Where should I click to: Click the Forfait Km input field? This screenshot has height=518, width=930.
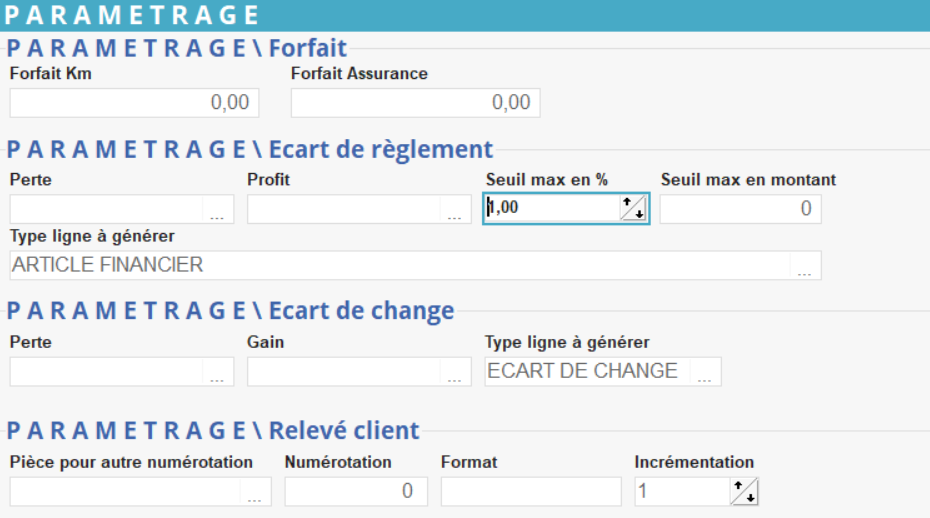tap(134, 103)
